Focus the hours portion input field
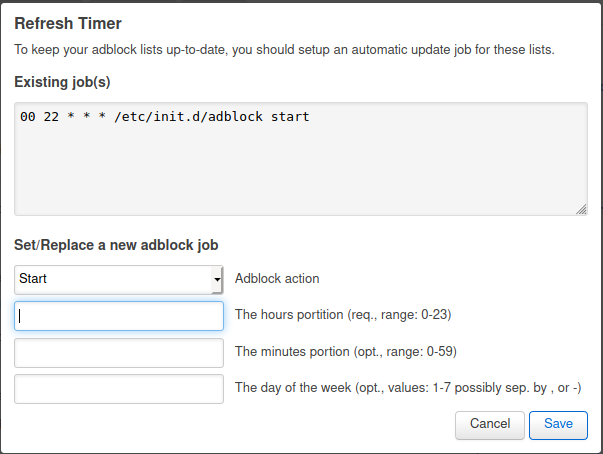The width and height of the screenshot is (603, 454). (x=118, y=316)
